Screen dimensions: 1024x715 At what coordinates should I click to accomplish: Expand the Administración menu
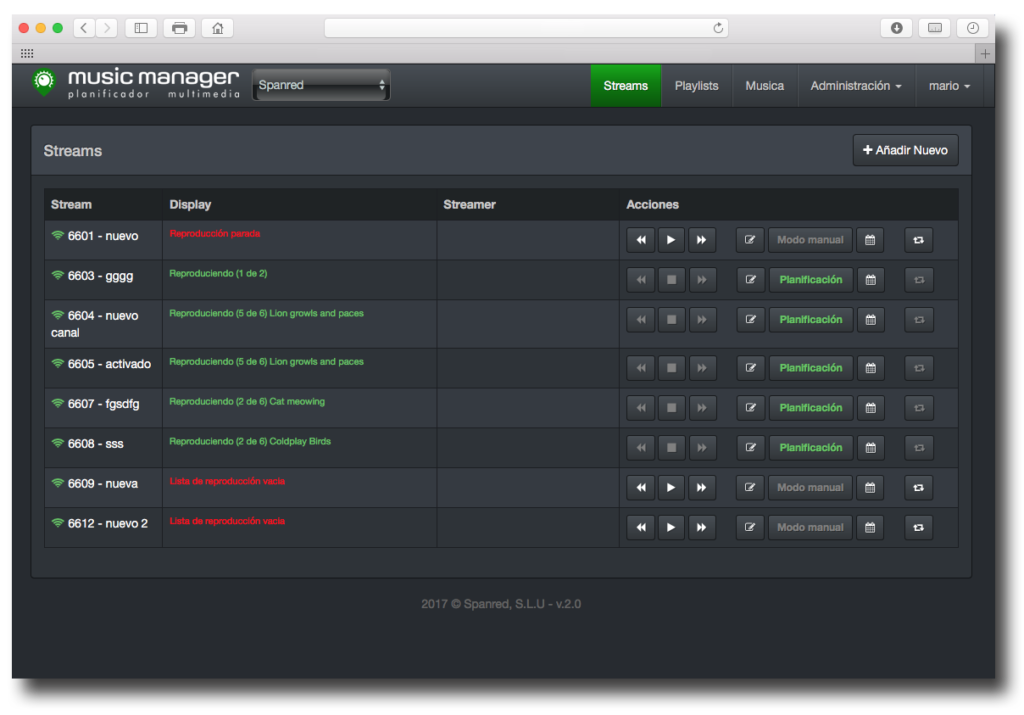[x=855, y=86]
